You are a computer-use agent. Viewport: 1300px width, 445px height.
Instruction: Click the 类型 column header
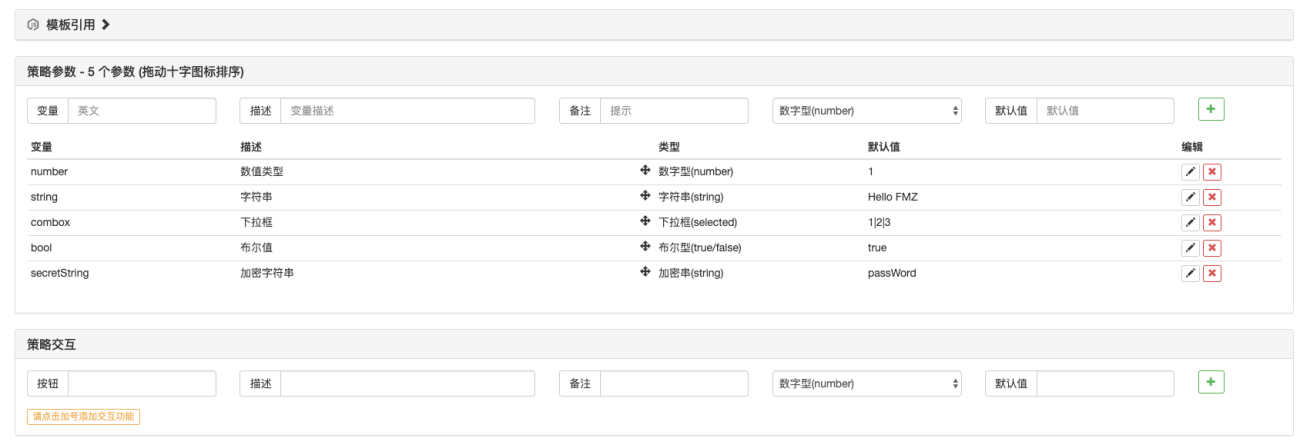(669, 147)
